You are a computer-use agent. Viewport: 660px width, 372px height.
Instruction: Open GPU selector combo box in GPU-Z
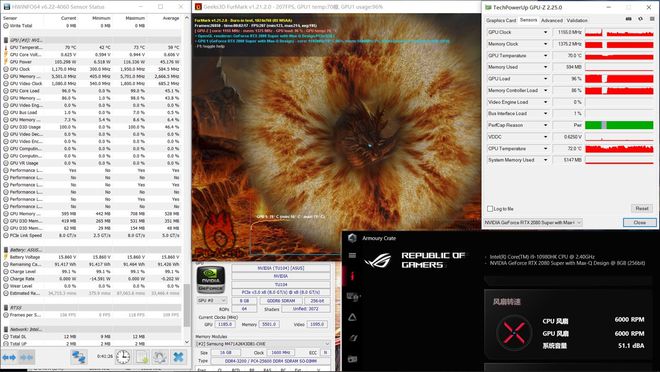533,222
